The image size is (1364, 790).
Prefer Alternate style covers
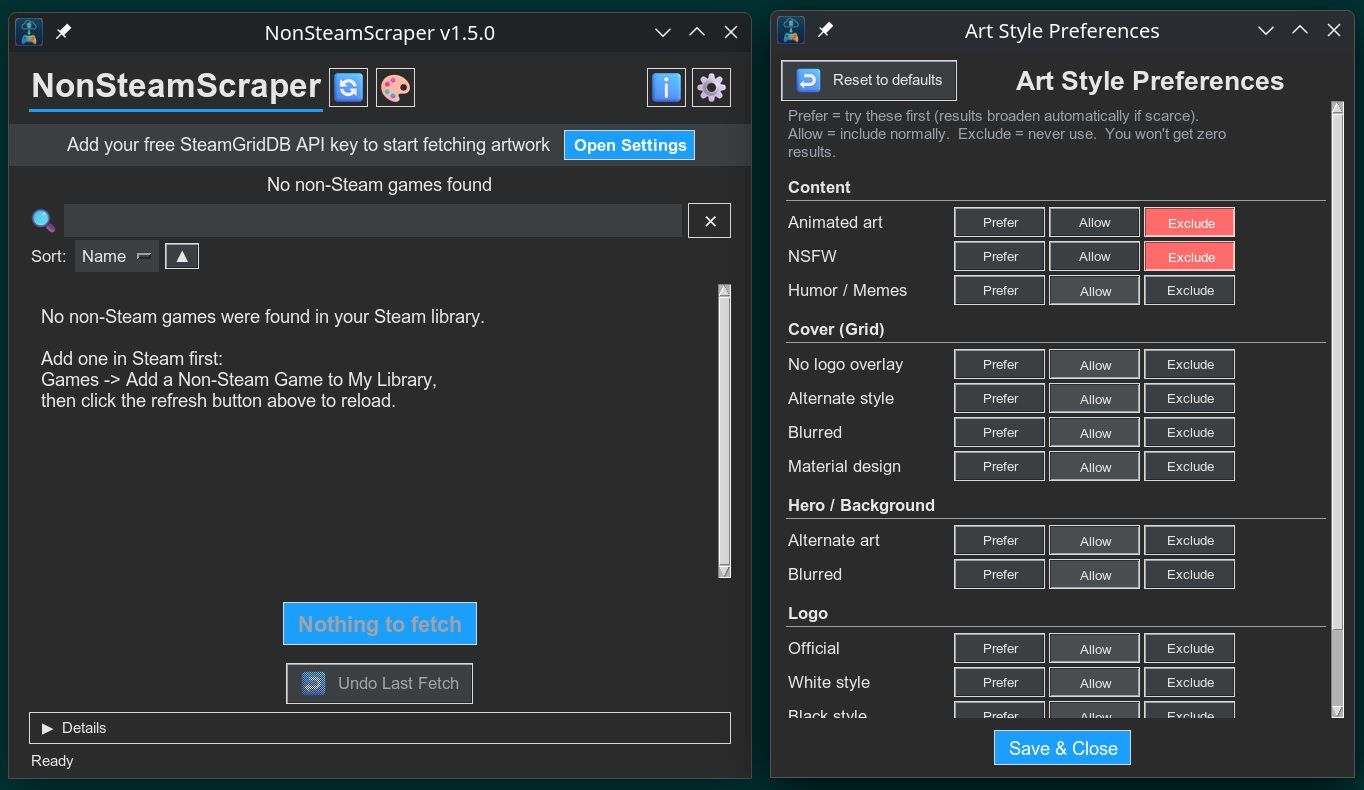pyautogui.click(x=1000, y=398)
